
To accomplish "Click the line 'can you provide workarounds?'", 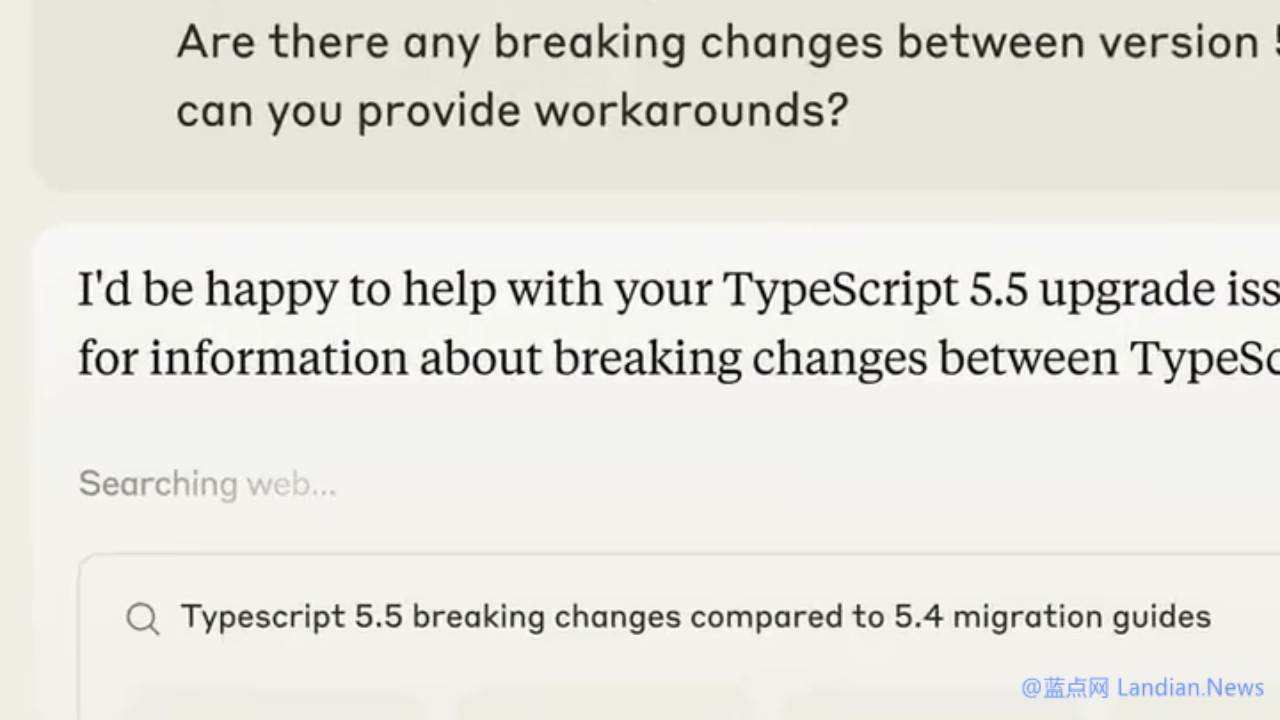I will 512,110.
